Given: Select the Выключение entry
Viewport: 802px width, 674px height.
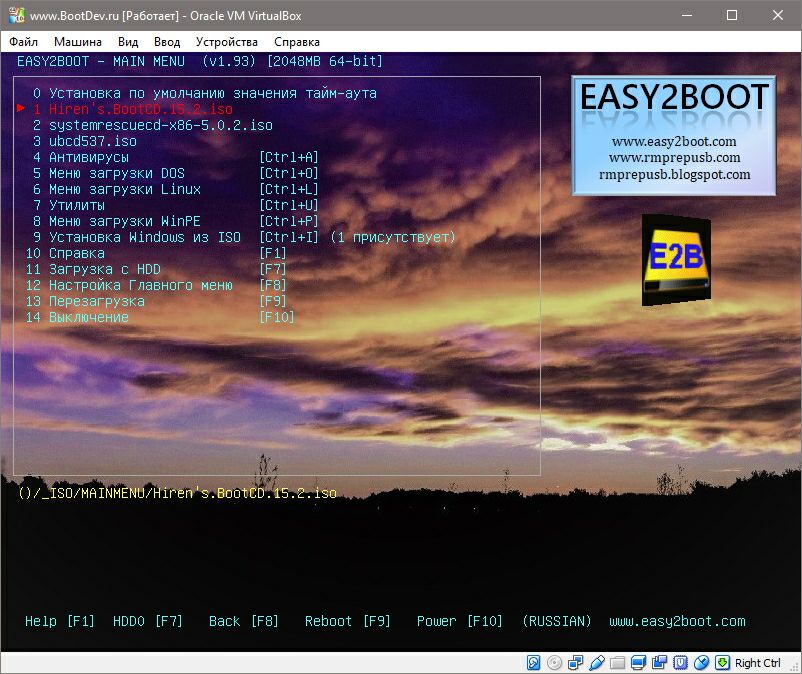Looking at the screenshot, I should (77, 317).
